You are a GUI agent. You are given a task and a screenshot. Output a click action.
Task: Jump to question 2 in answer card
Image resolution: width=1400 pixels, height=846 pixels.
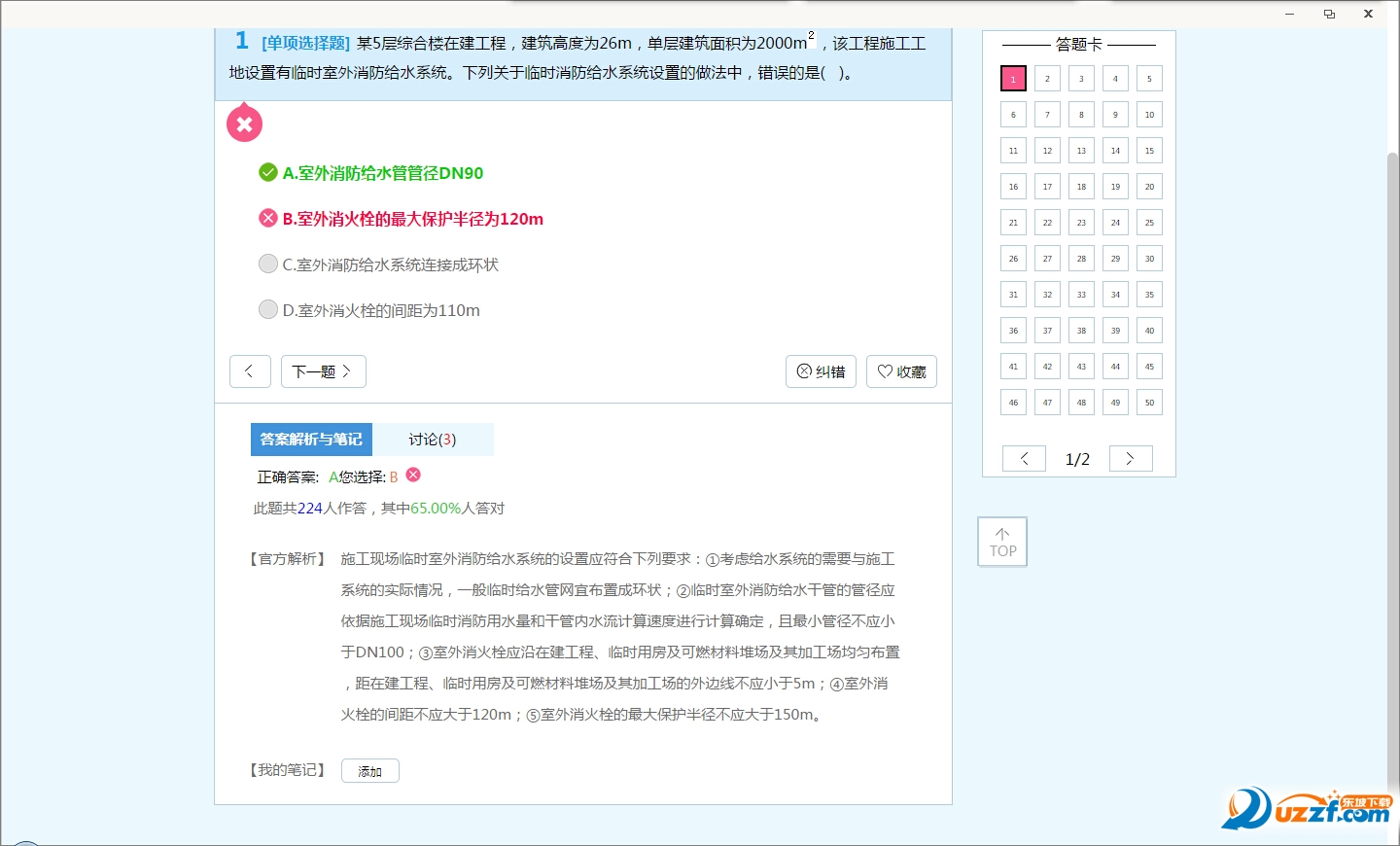click(1047, 79)
